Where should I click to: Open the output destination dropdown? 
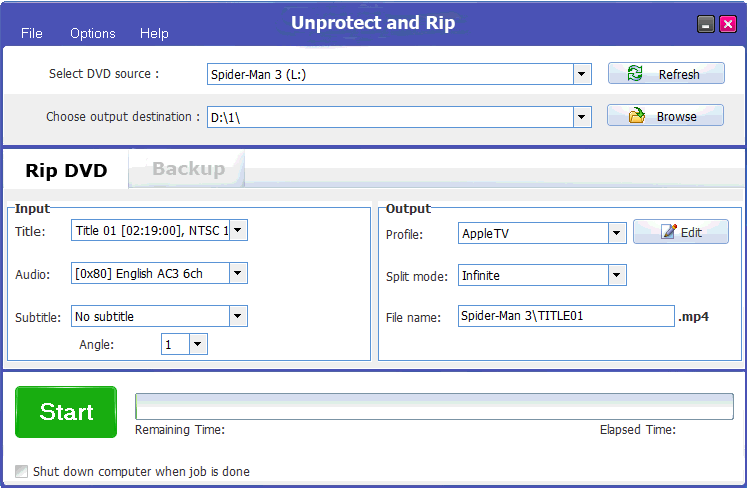[582, 117]
